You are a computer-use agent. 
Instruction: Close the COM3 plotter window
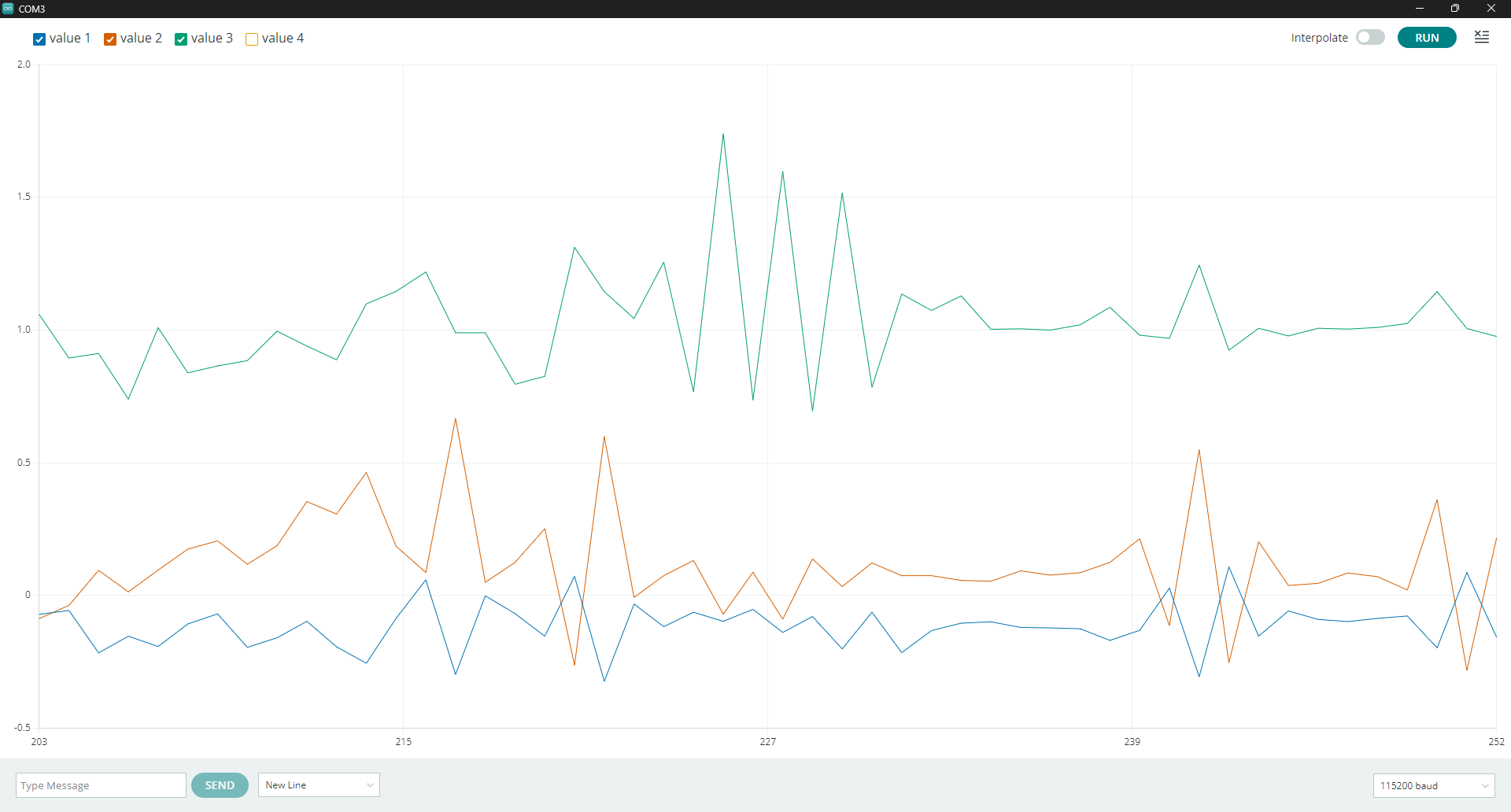coord(1491,9)
